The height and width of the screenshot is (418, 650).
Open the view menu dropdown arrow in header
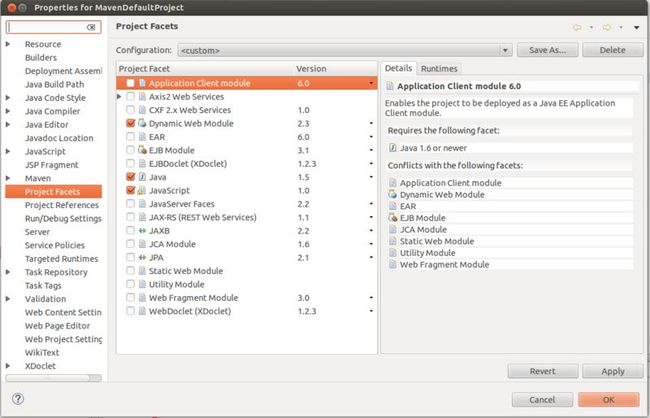(x=636, y=27)
